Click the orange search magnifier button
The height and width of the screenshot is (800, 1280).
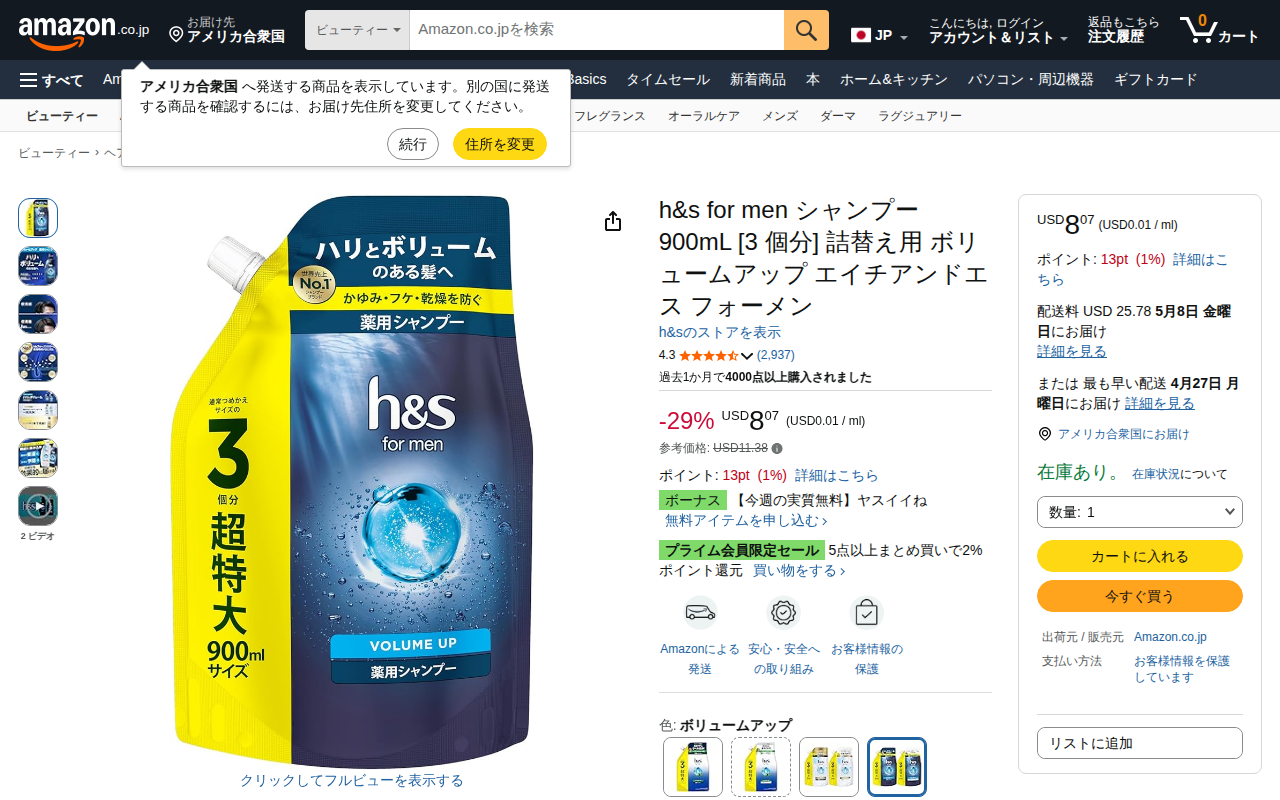click(x=806, y=30)
